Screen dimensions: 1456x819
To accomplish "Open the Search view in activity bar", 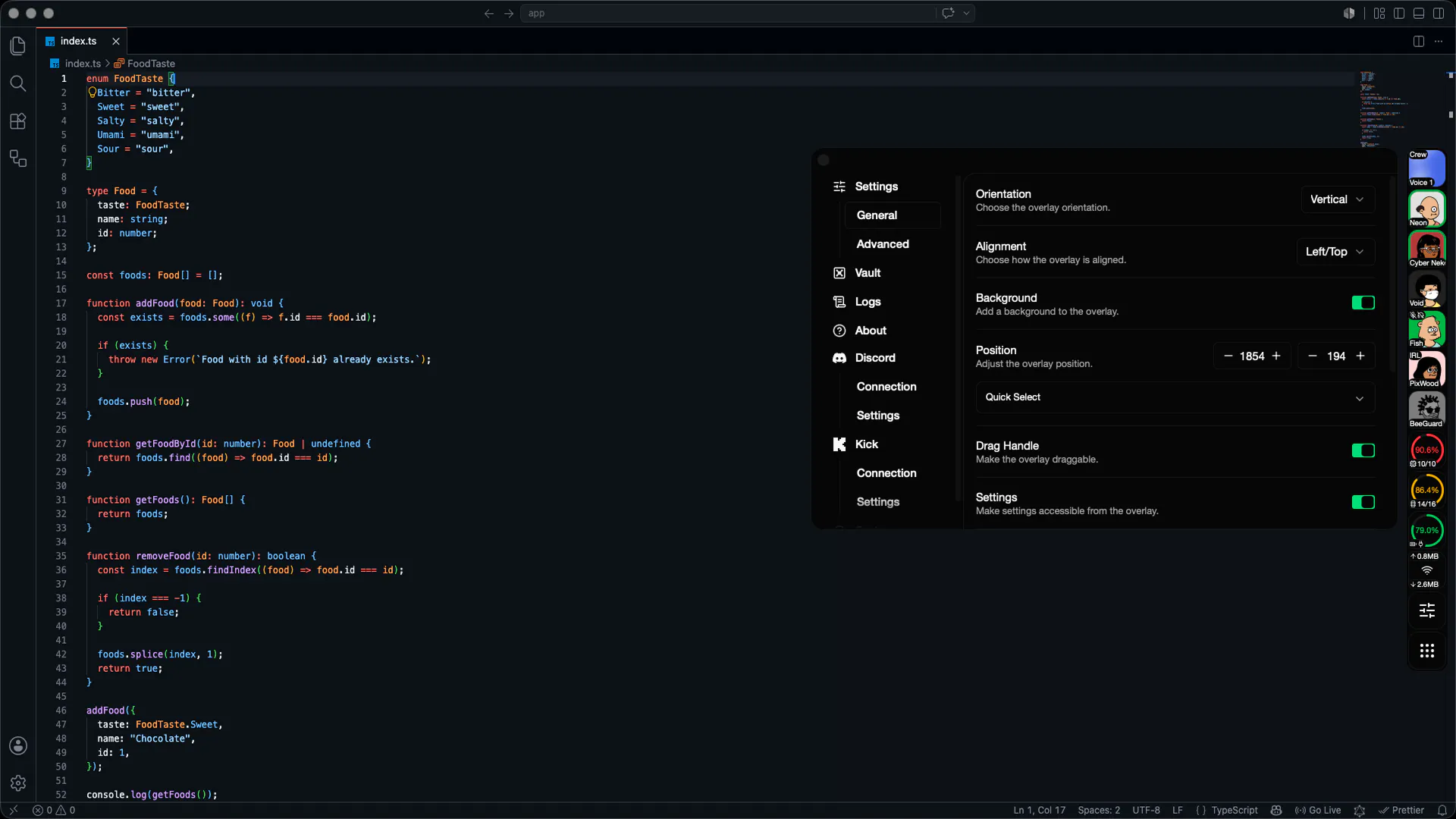I will (x=18, y=83).
